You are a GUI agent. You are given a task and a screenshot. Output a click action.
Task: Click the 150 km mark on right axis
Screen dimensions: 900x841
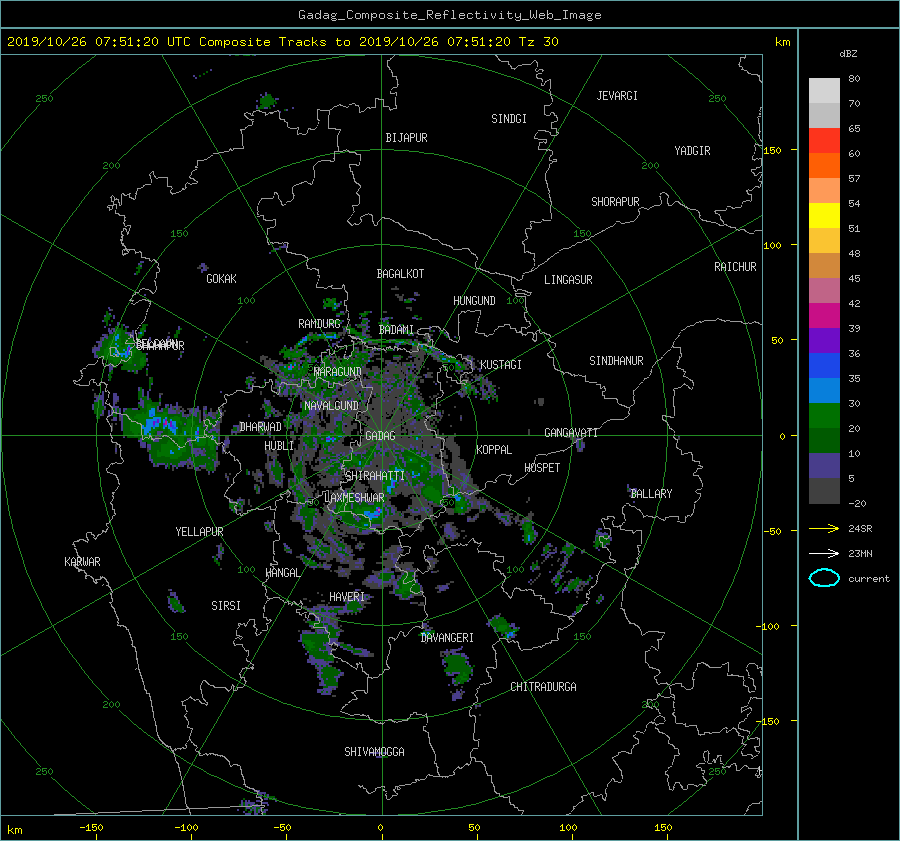click(773, 150)
